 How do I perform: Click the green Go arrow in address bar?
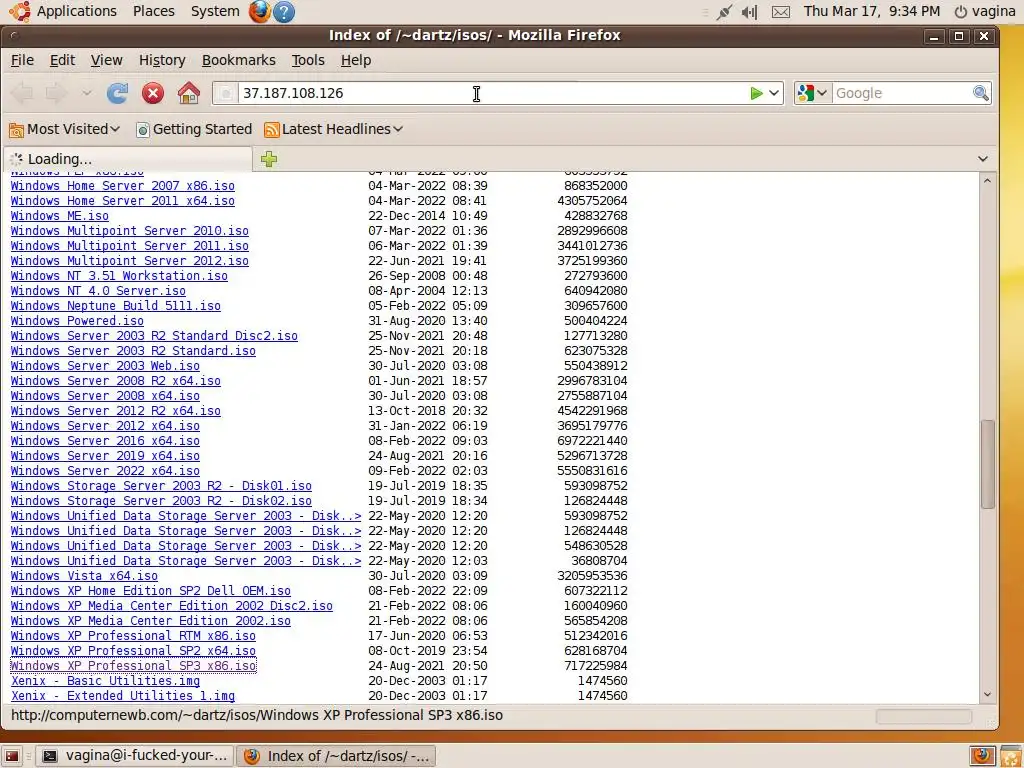(756, 93)
